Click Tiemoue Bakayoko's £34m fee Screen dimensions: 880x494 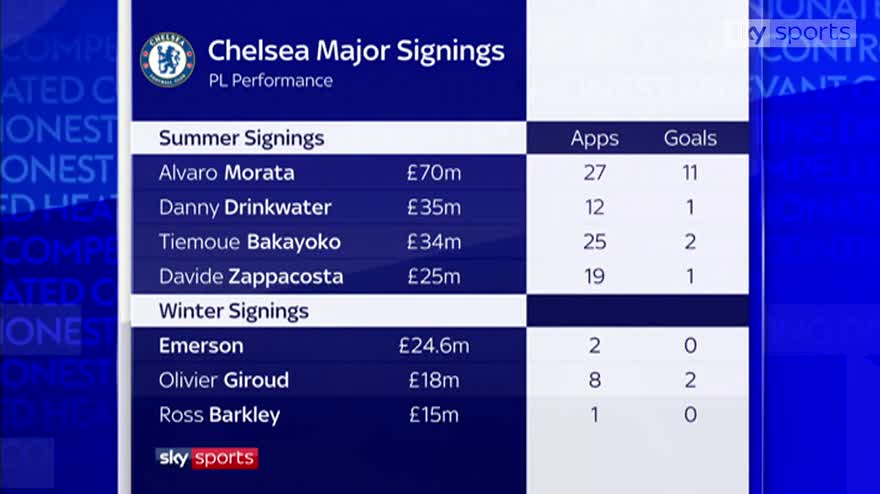tap(434, 242)
